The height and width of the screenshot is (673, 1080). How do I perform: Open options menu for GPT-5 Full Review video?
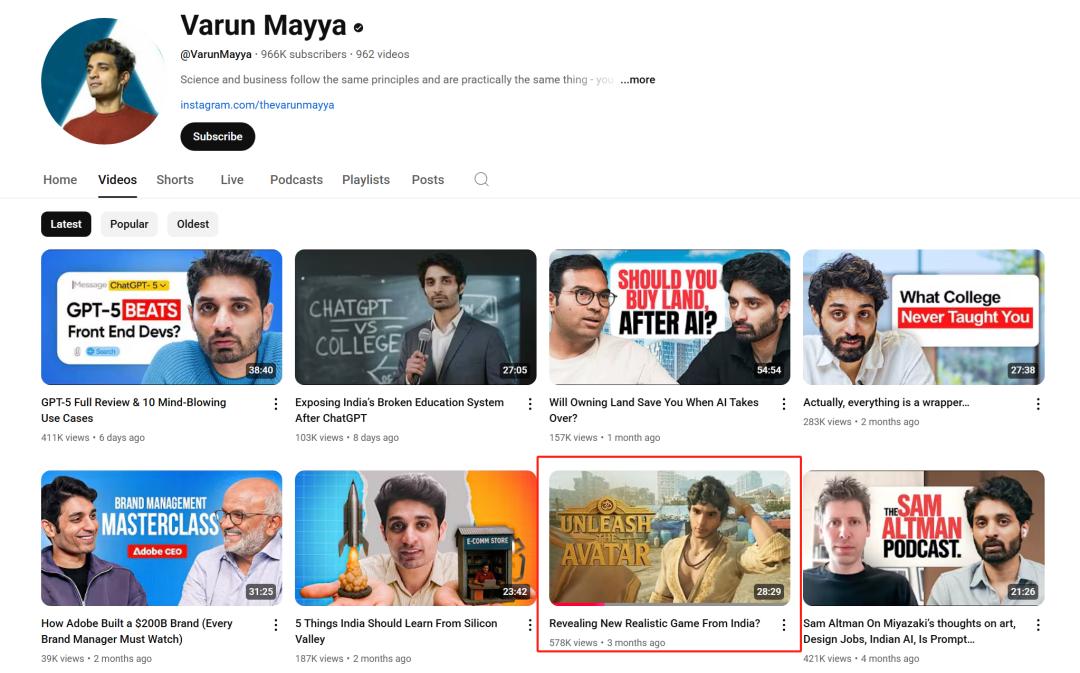(276, 404)
